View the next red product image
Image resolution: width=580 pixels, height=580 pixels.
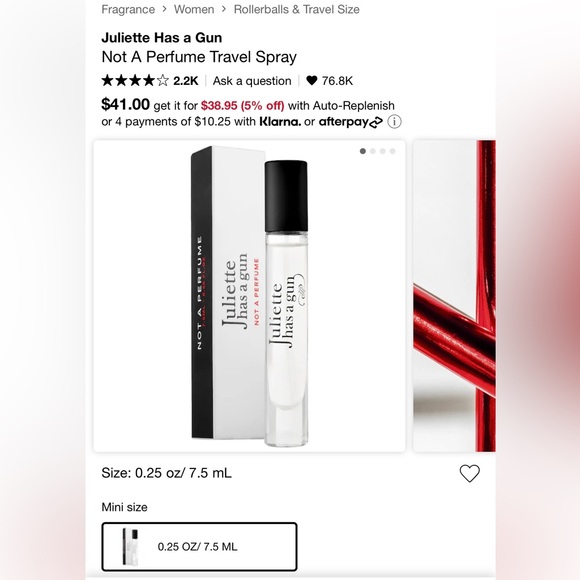point(454,296)
